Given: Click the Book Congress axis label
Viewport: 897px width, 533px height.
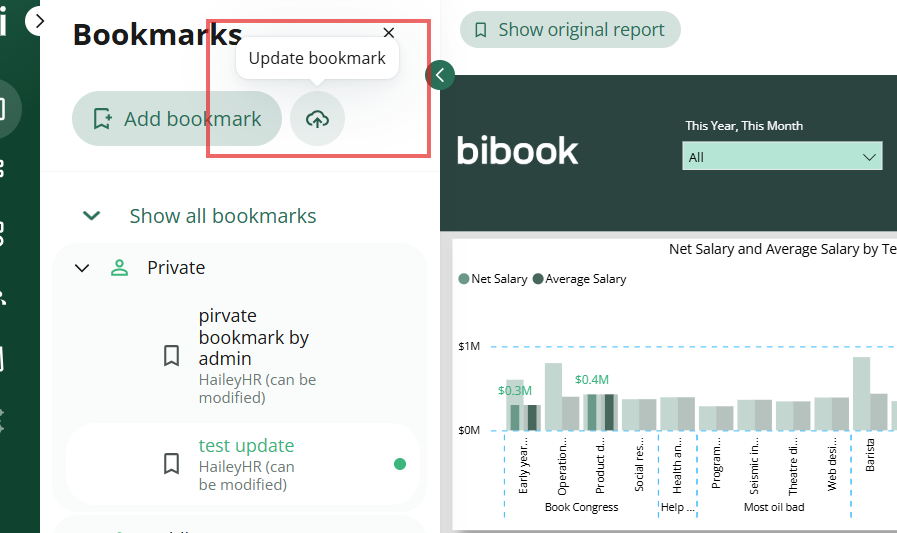Looking at the screenshot, I should click(x=581, y=507).
